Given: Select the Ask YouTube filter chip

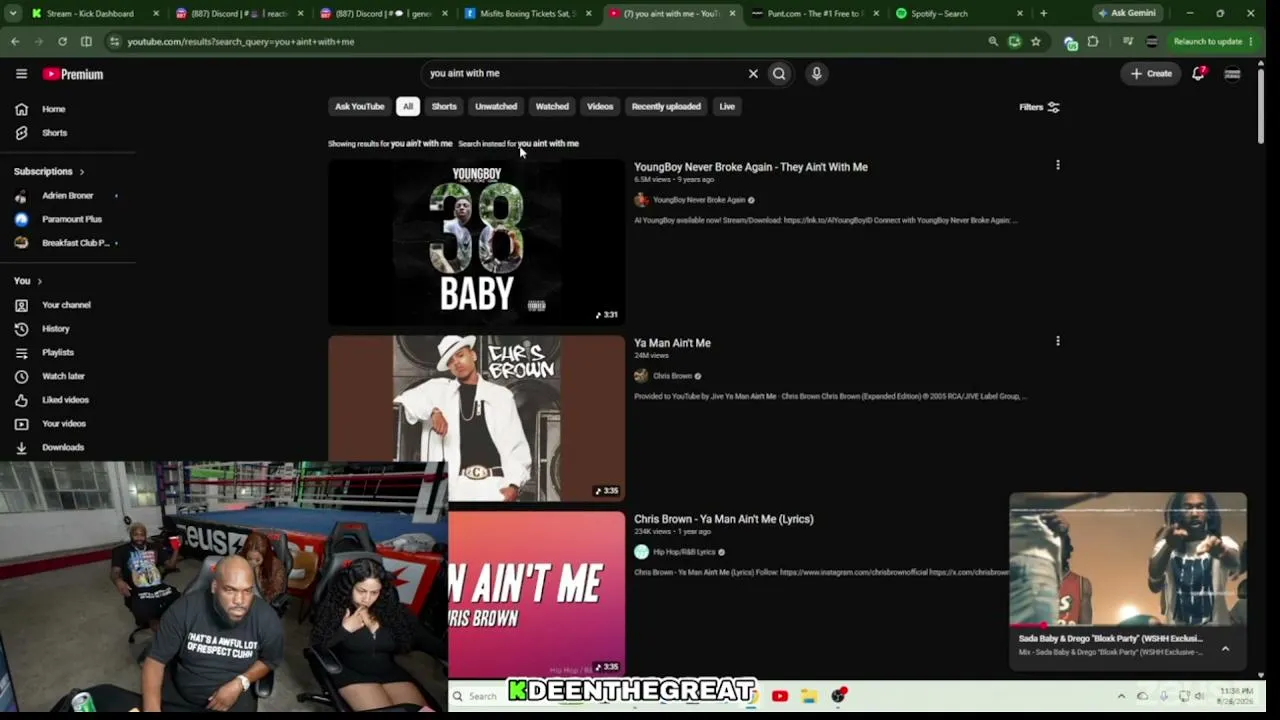Looking at the screenshot, I should click(359, 106).
